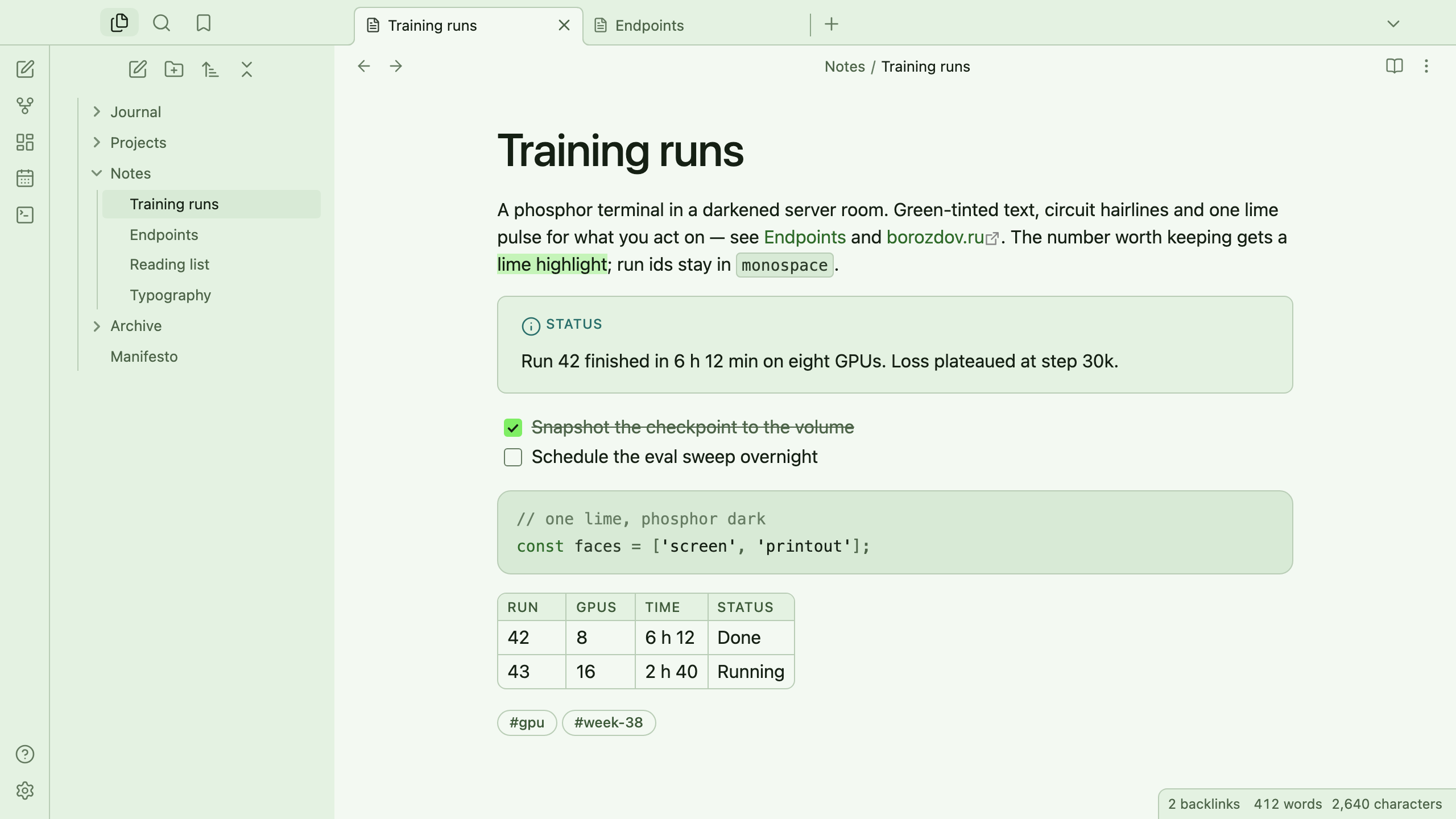Expand the Archive folder
Screen dimensions: 1456x819
pyautogui.click(x=97, y=326)
